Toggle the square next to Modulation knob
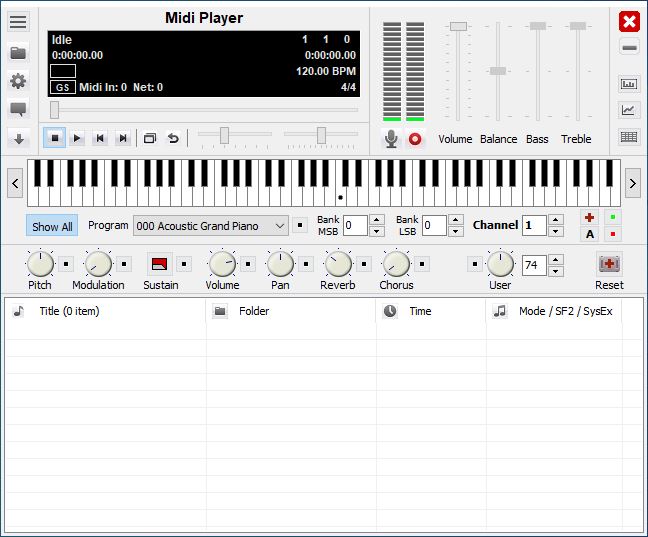Viewport: 648px width, 537px height. tap(124, 264)
